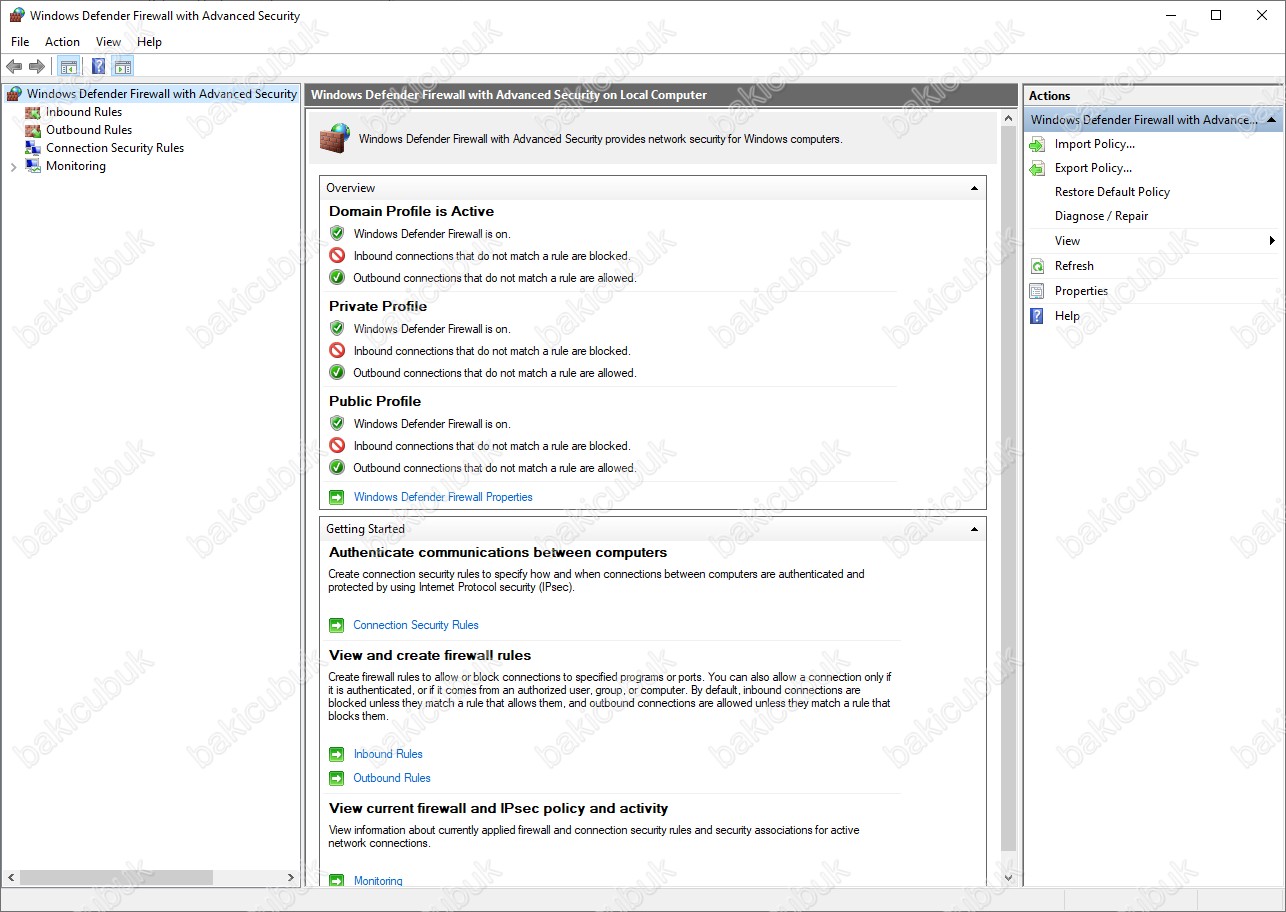This screenshot has width=1286, height=912.
Task: Click left tree scroll left arrow
Action: click(x=11, y=877)
